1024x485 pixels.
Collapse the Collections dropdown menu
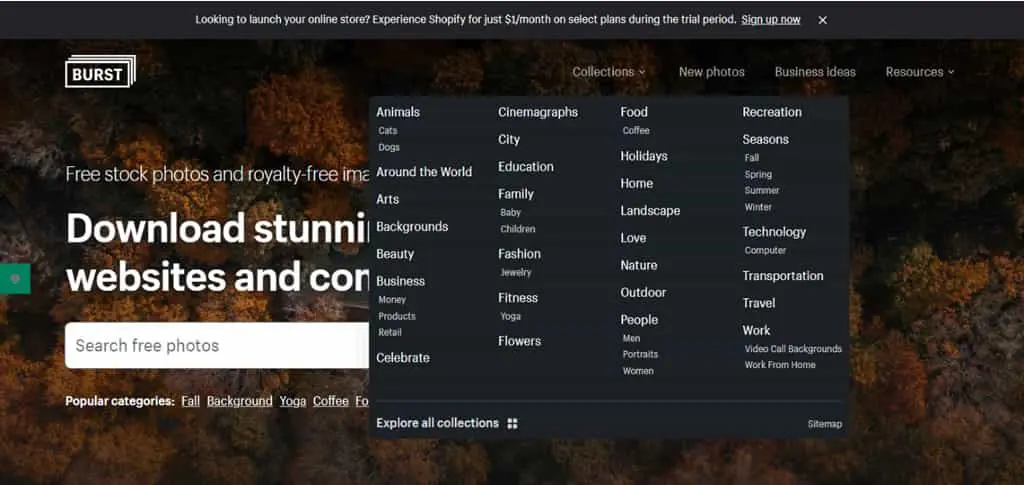[609, 72]
